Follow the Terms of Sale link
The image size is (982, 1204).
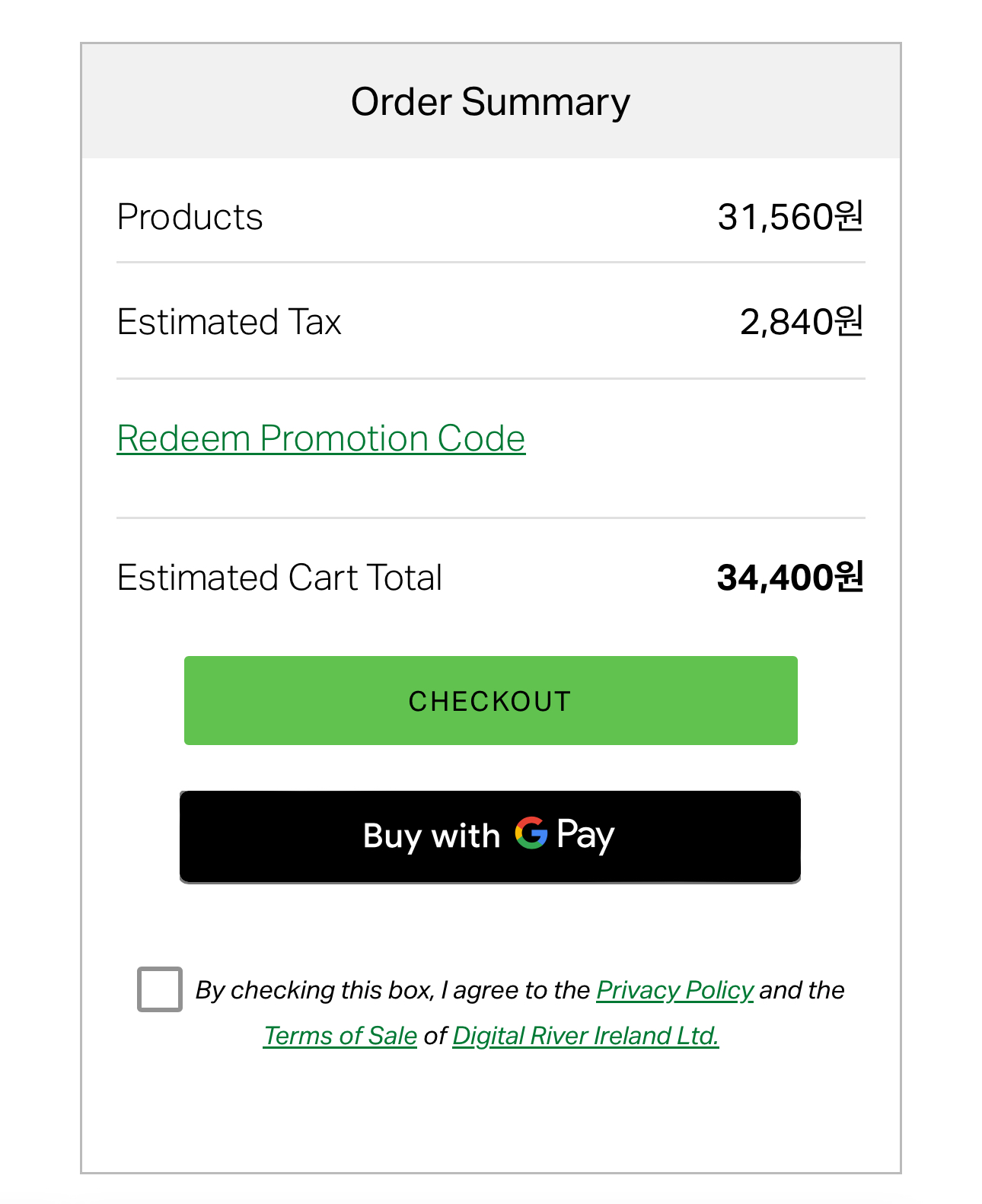tap(340, 1036)
